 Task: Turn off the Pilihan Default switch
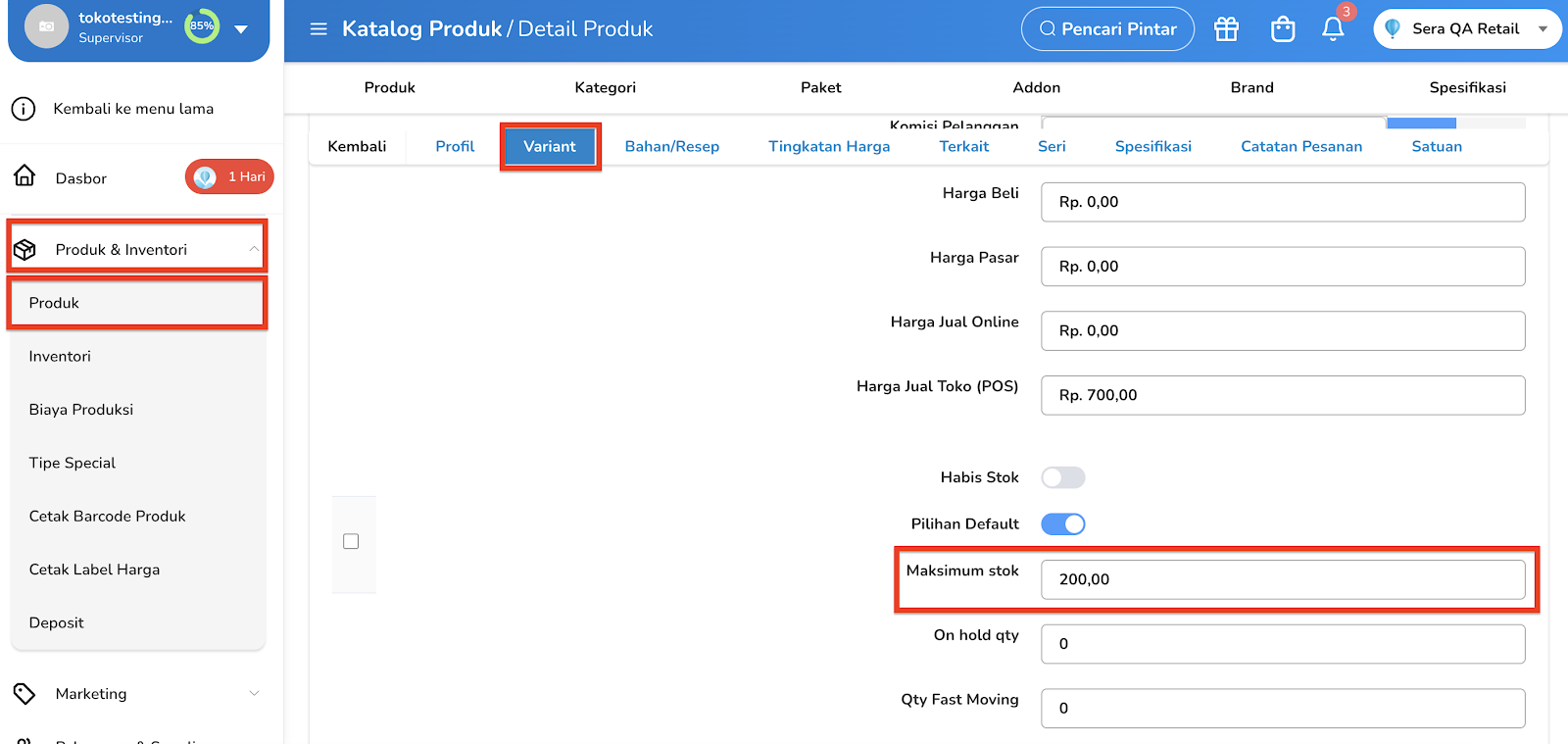1063,524
